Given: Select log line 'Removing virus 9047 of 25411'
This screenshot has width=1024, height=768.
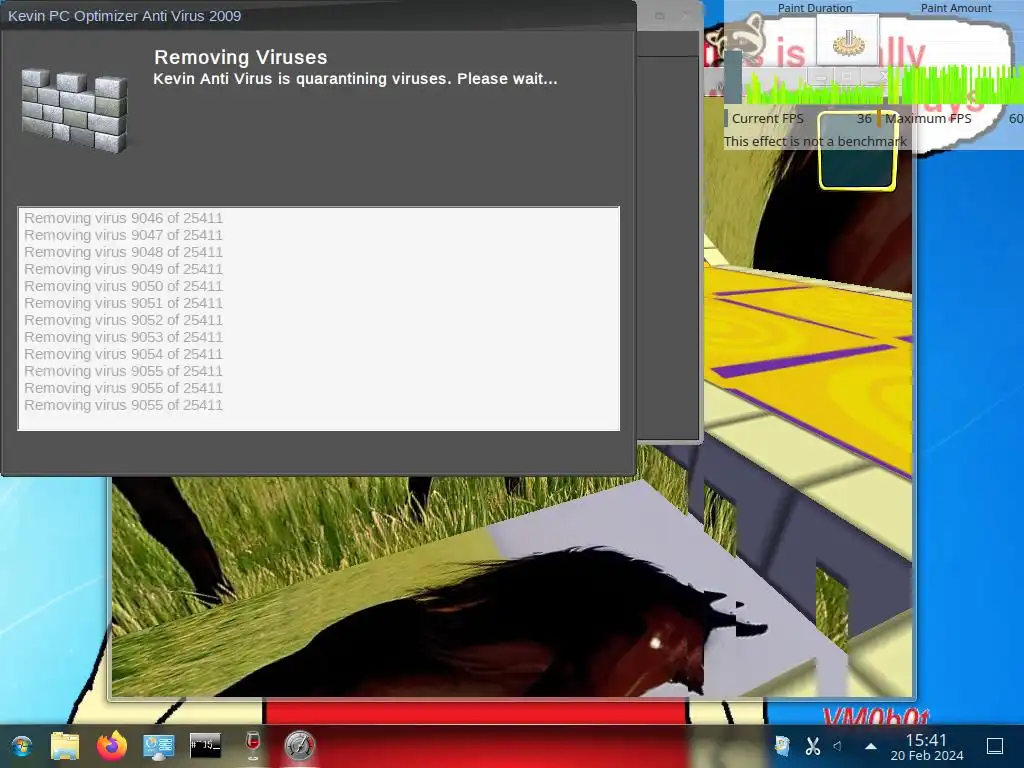Looking at the screenshot, I should pos(123,235).
